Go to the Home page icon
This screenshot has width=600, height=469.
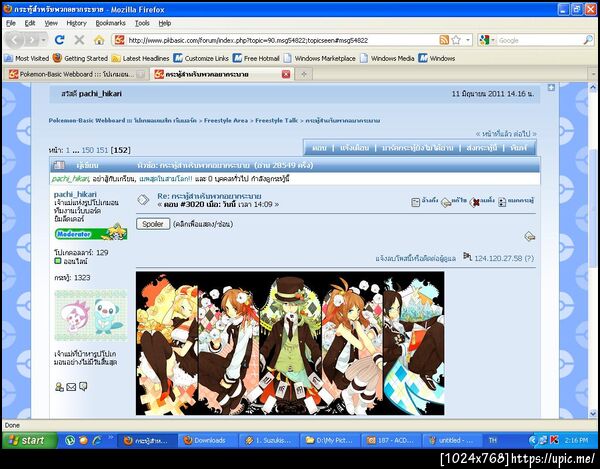point(99,40)
